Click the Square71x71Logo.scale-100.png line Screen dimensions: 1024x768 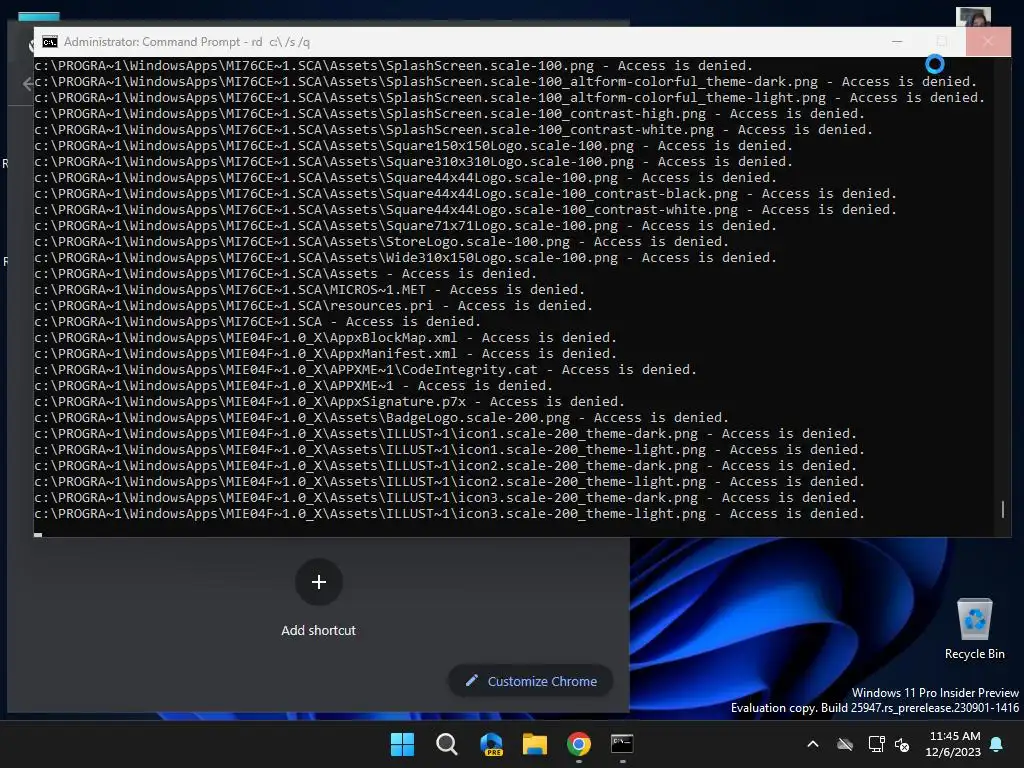[406, 225]
